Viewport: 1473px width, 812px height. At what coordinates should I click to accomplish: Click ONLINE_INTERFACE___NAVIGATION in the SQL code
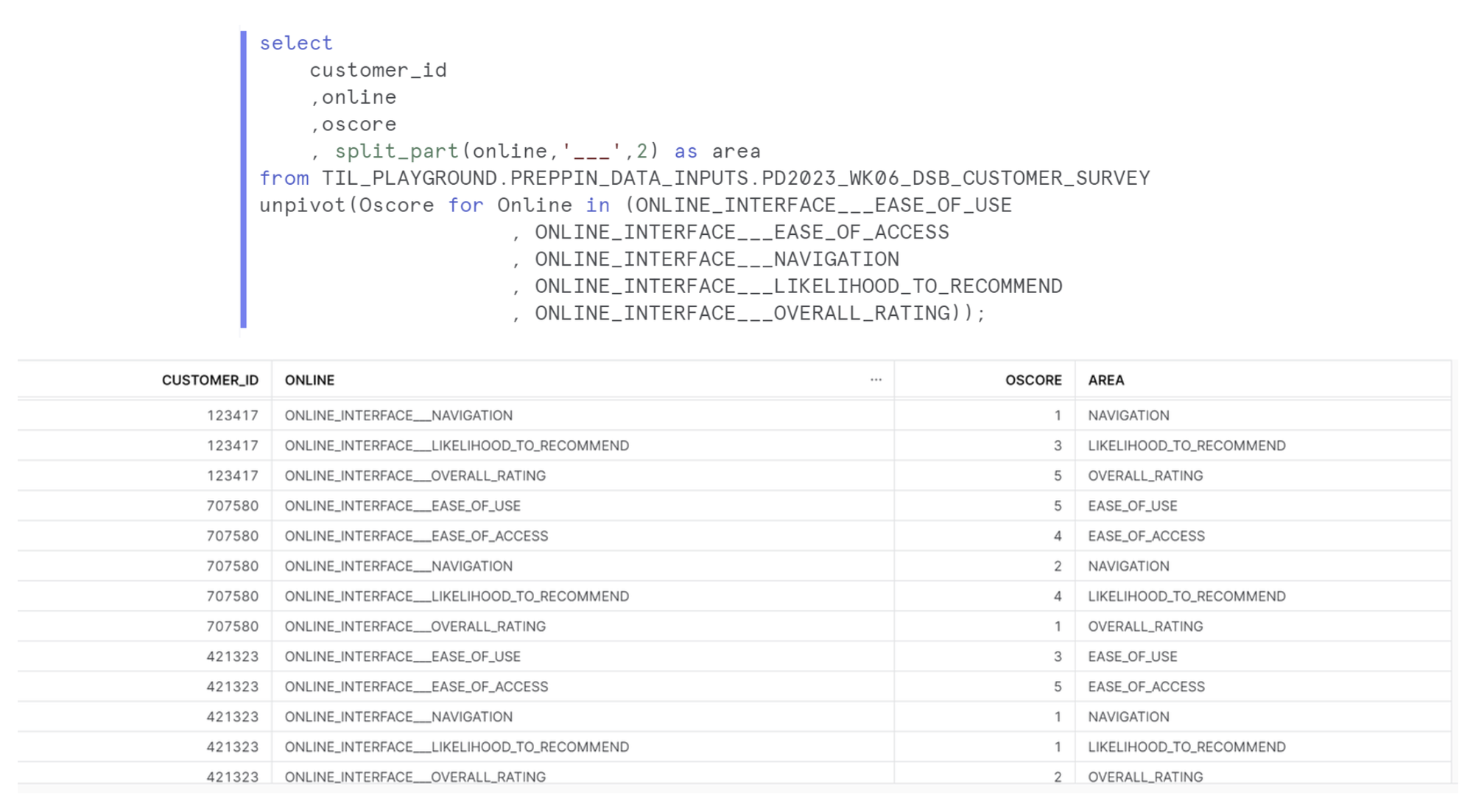[x=716, y=259]
